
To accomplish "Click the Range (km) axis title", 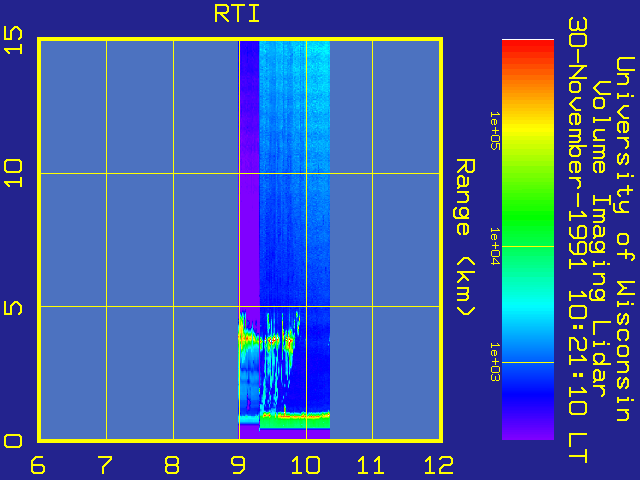I will tap(465, 237).
